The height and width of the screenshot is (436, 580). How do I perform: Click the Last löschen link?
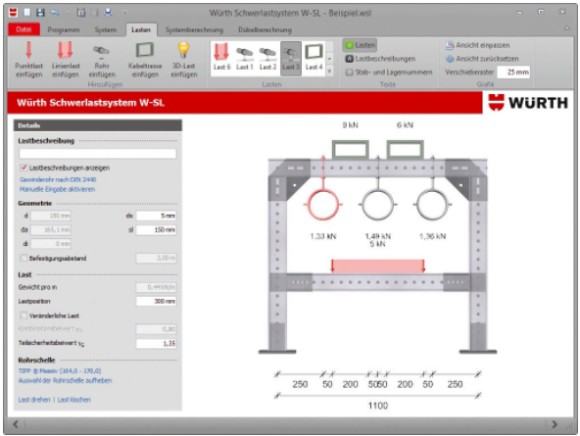[74, 399]
